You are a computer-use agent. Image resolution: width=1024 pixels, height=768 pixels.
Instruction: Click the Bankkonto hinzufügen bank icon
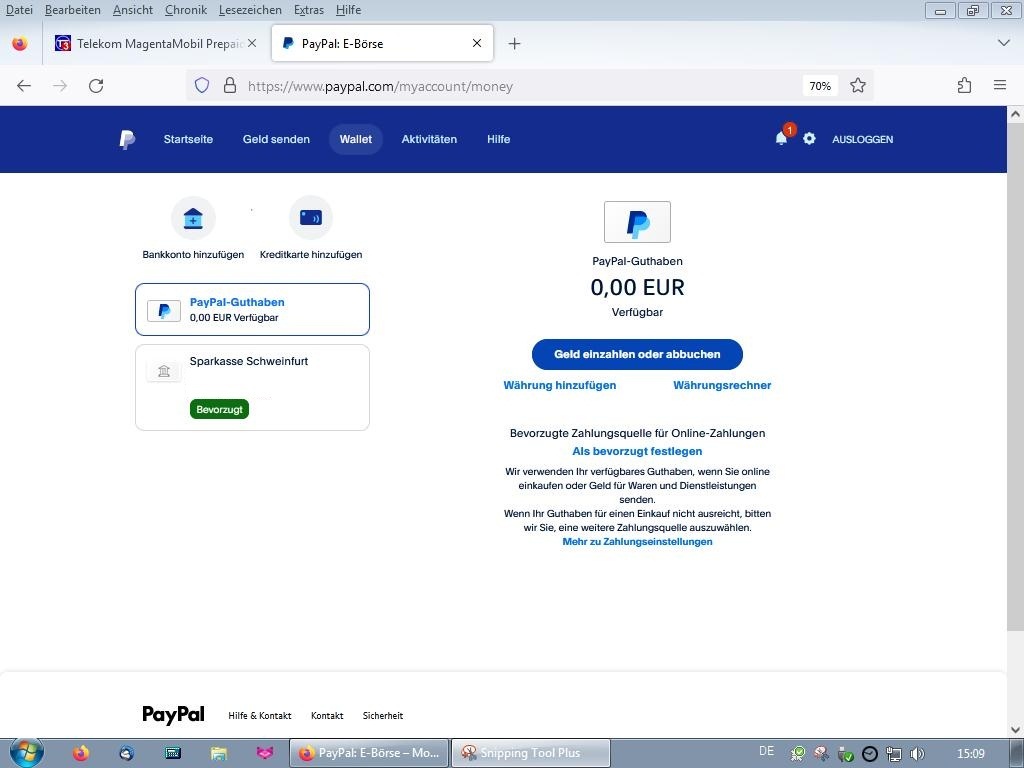[x=193, y=217]
